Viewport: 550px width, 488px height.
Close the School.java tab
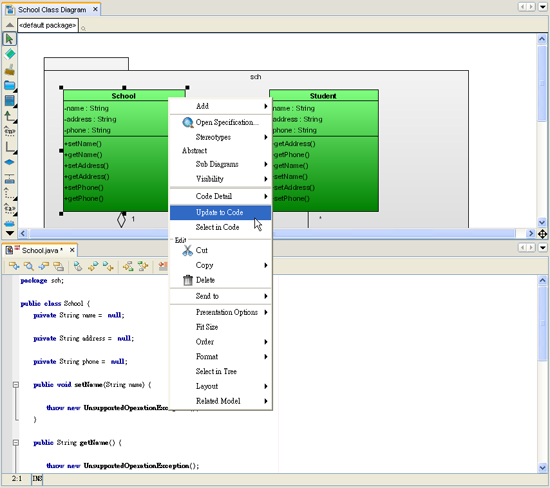pyautogui.click(x=72, y=250)
